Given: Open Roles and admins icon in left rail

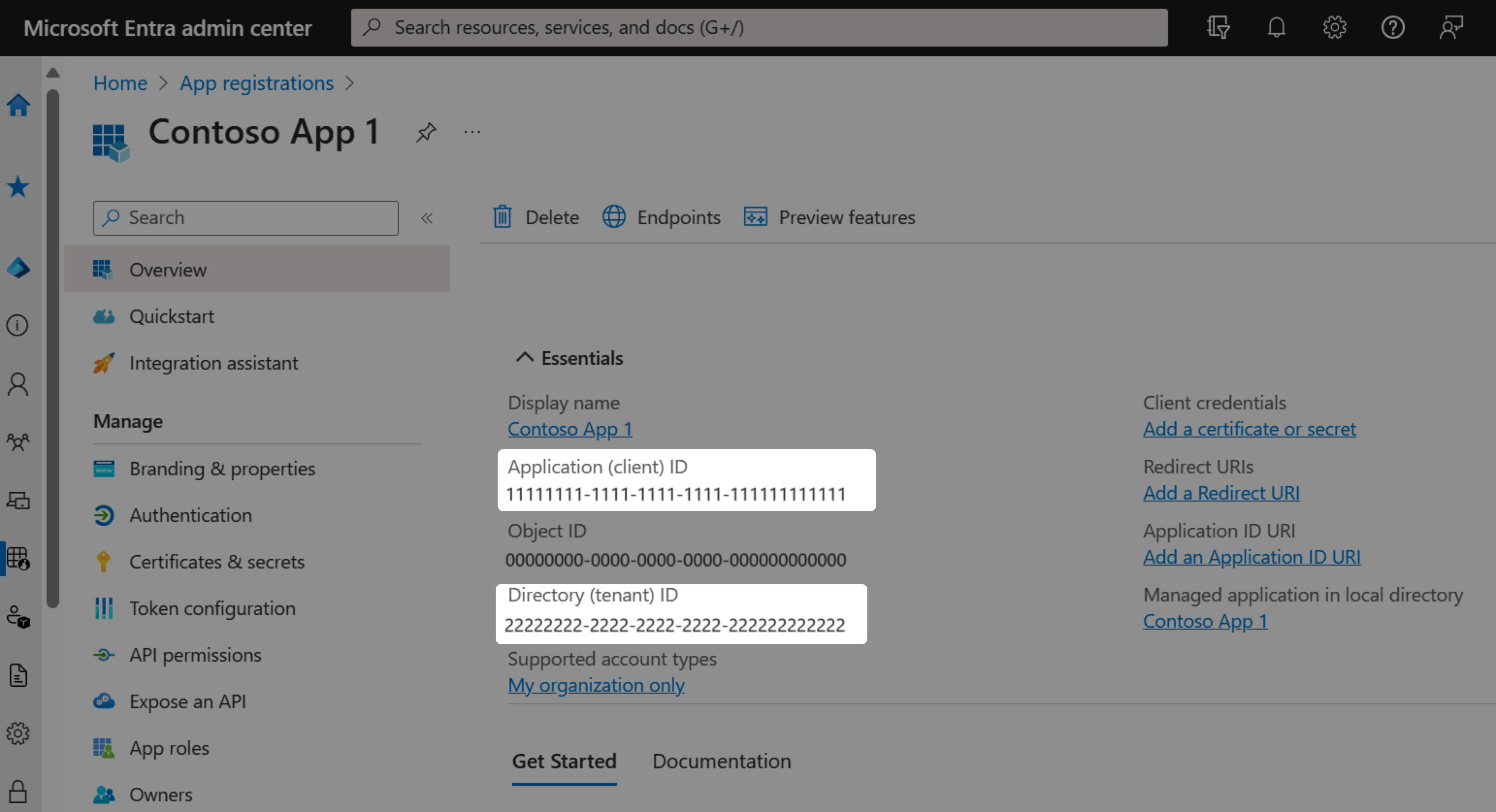Looking at the screenshot, I should click(x=18, y=617).
